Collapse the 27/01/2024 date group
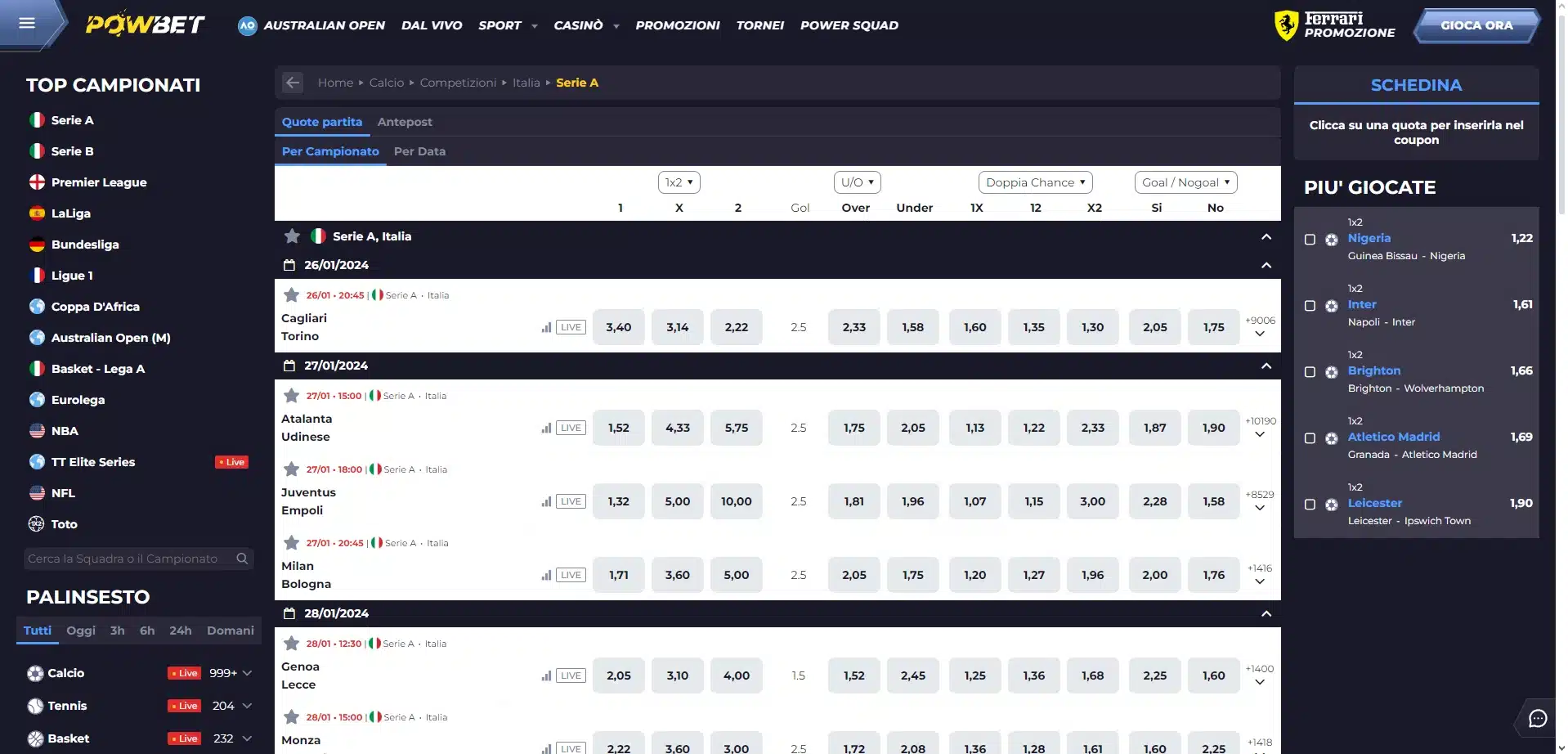The height and width of the screenshot is (754, 1568). pyautogui.click(x=1266, y=366)
